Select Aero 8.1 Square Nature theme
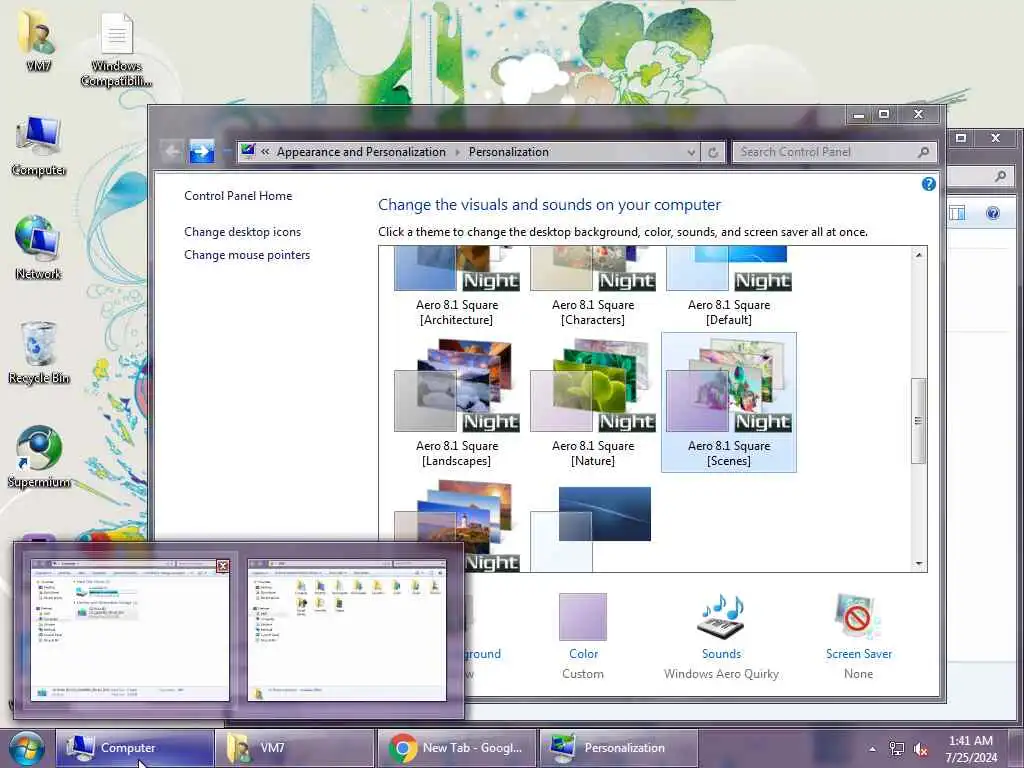This screenshot has height=768, width=1024. point(593,402)
